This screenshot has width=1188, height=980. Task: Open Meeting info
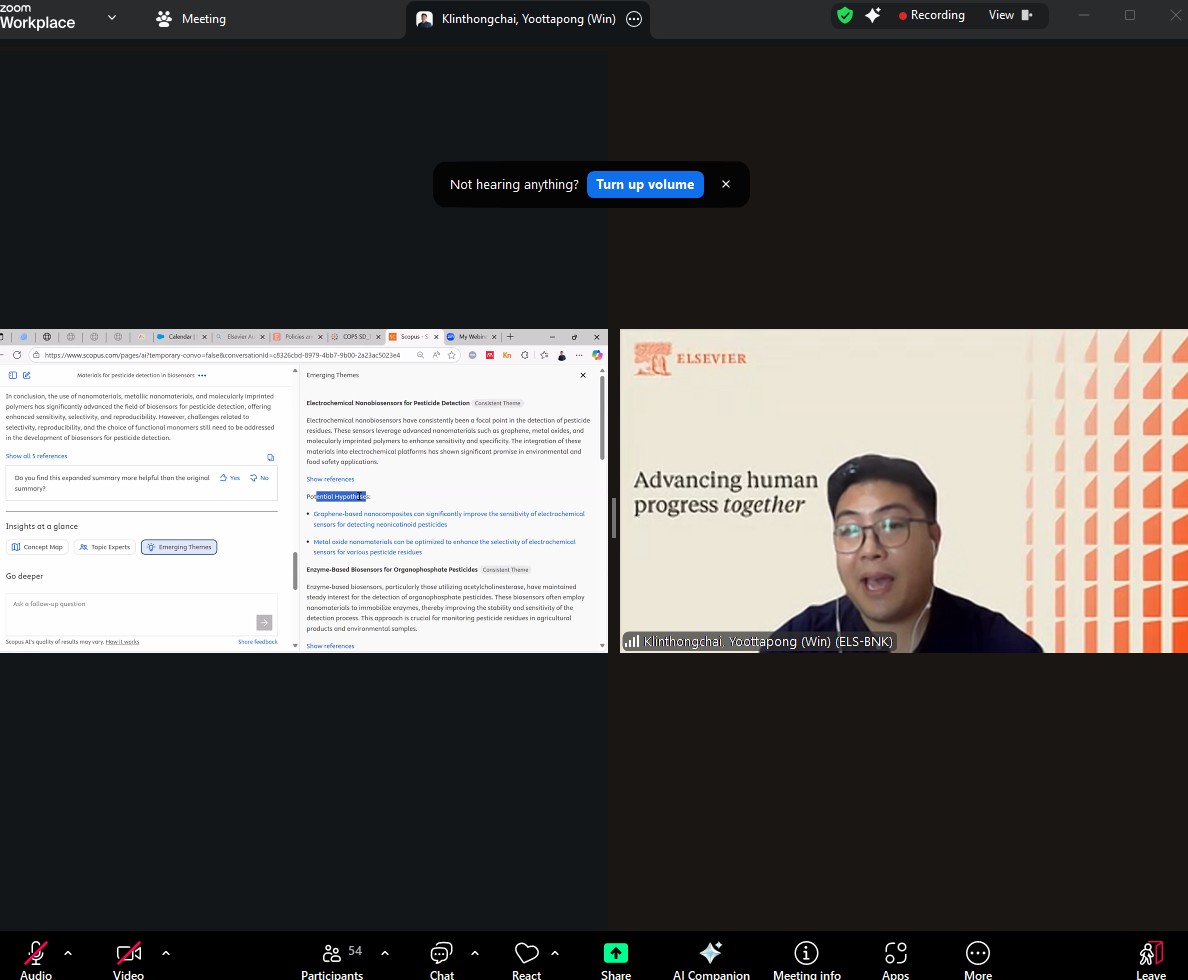806,953
